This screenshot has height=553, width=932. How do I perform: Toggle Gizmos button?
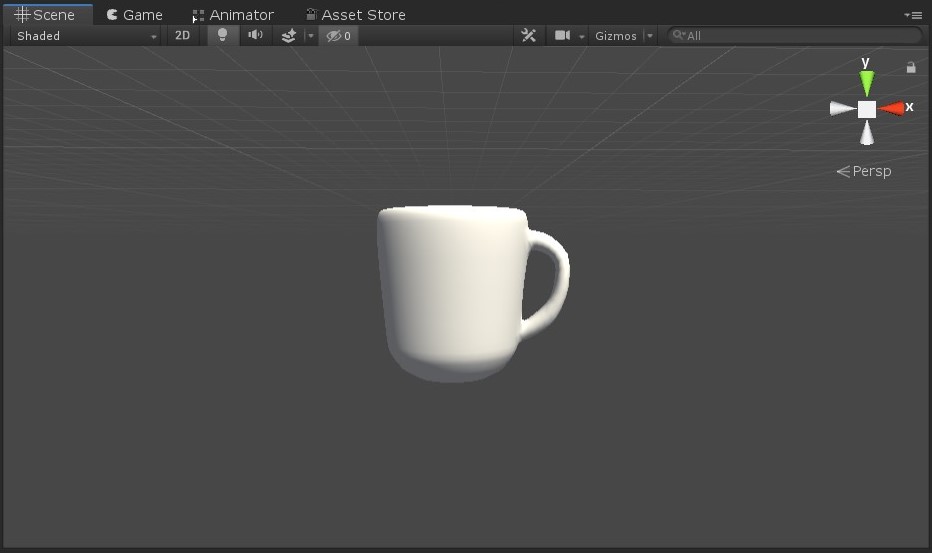[616, 36]
